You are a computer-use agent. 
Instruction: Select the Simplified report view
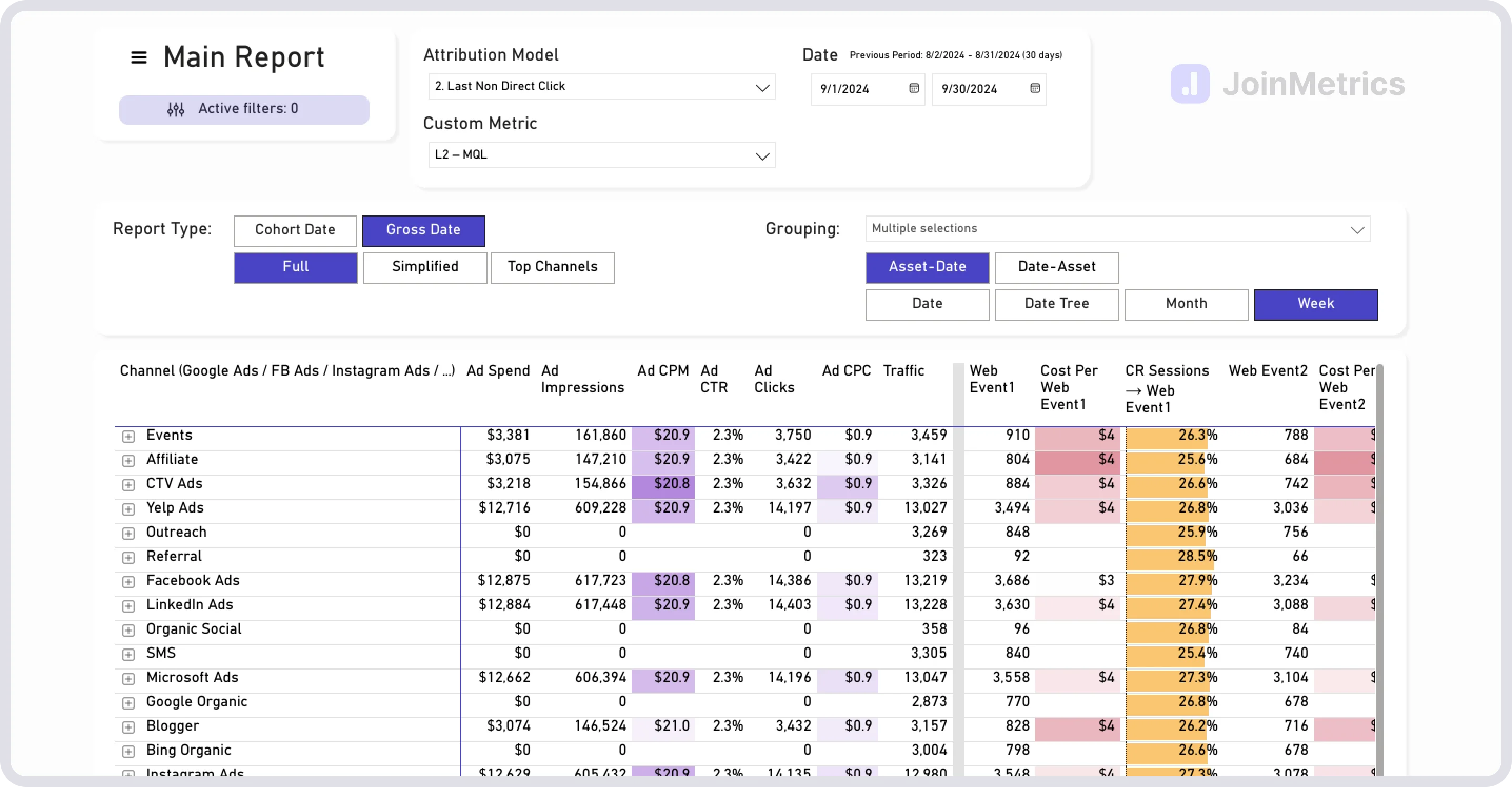pos(425,267)
